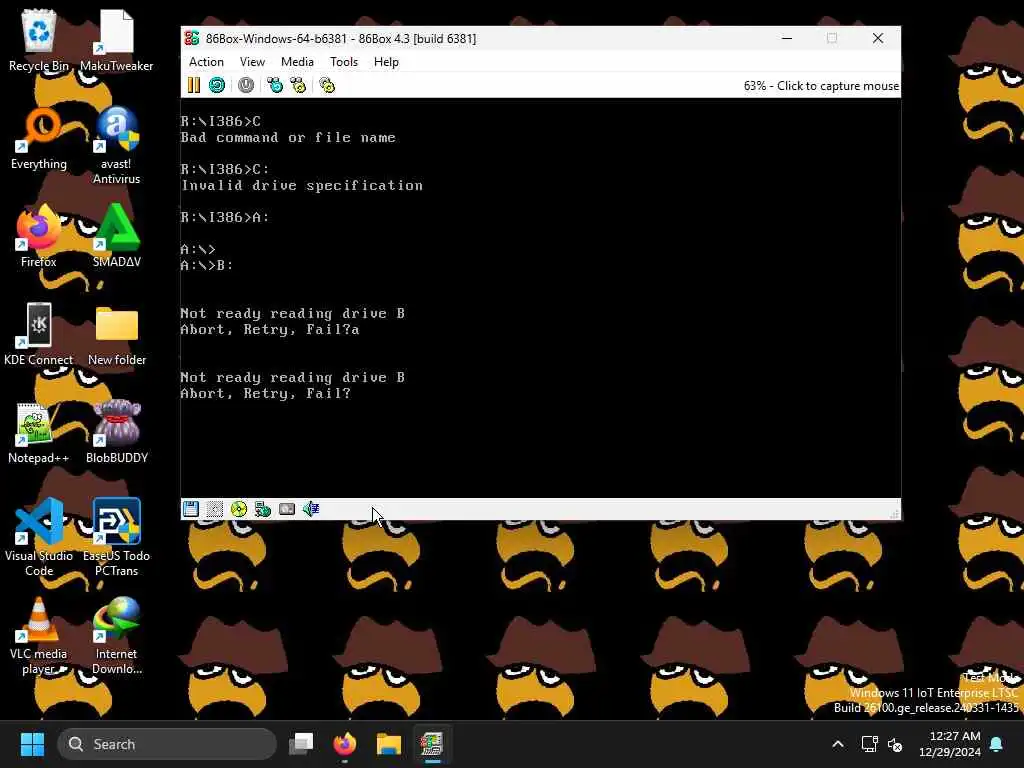Viewport: 1024px width, 768px height.
Task: Click the emulated DOS screen to capture mouse
Action: (x=541, y=298)
